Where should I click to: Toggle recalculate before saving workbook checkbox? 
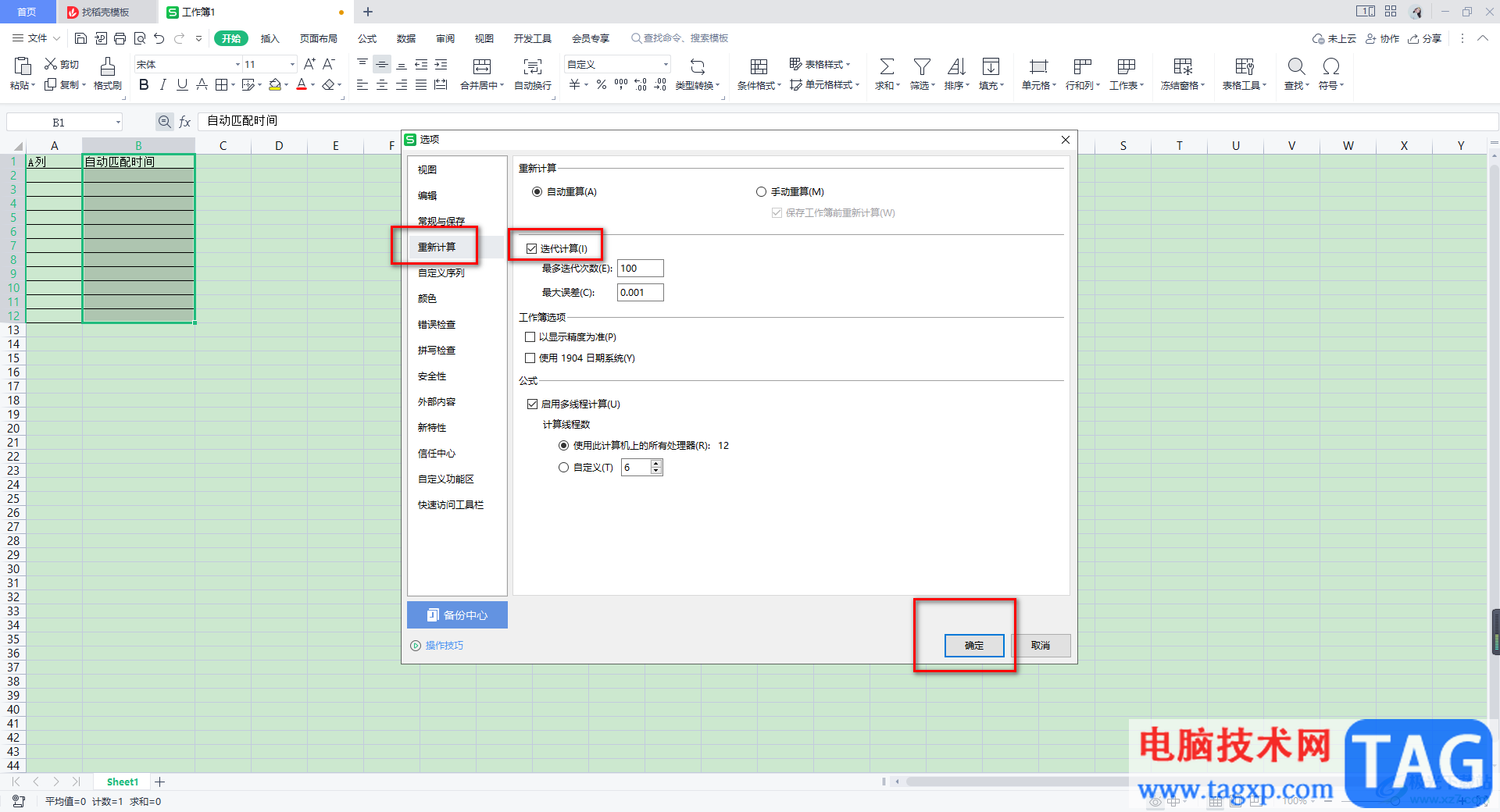[x=777, y=213]
